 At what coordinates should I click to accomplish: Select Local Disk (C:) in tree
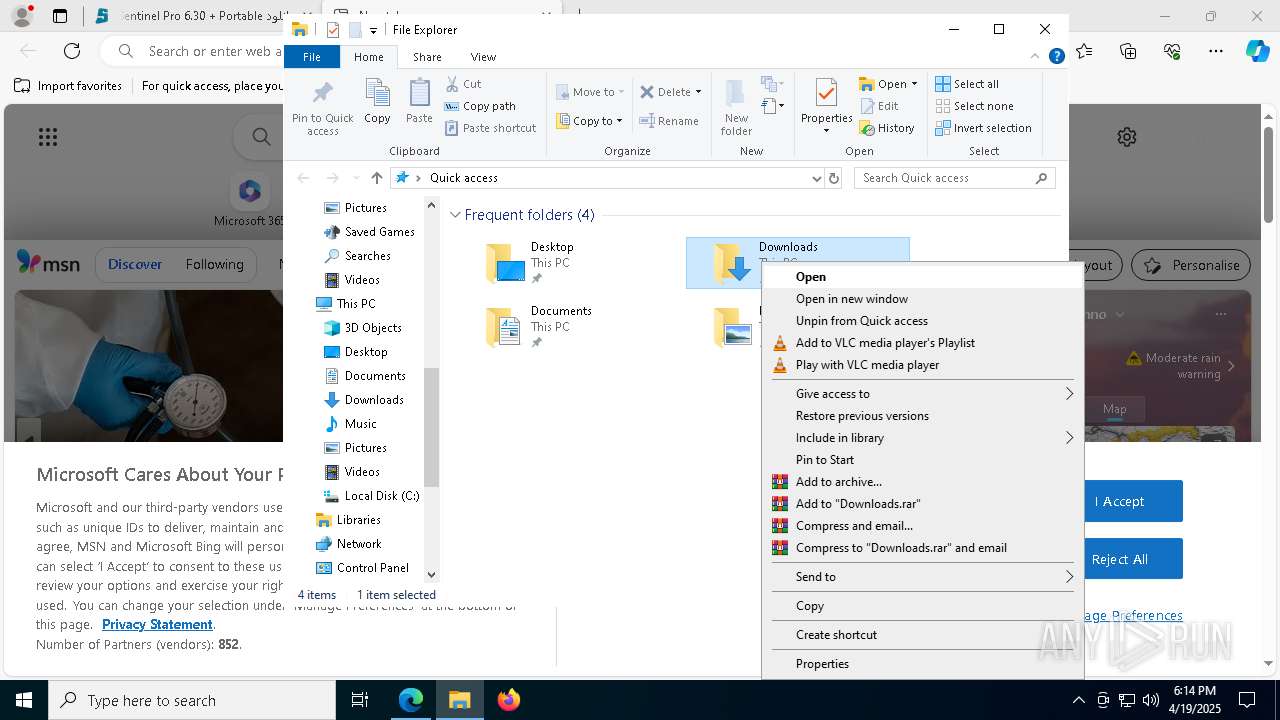pos(371,496)
